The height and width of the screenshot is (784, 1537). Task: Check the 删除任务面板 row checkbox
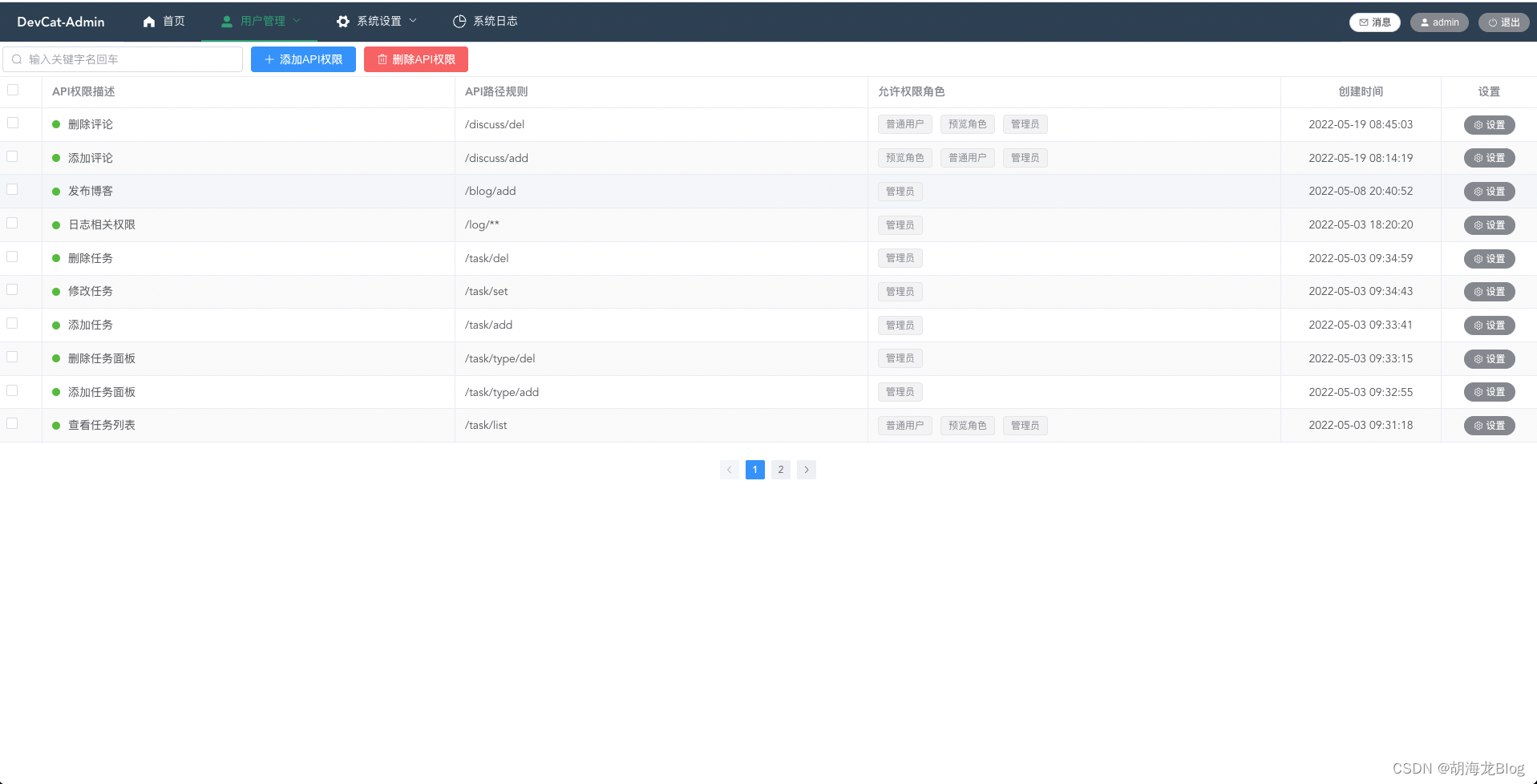pyautogui.click(x=13, y=357)
